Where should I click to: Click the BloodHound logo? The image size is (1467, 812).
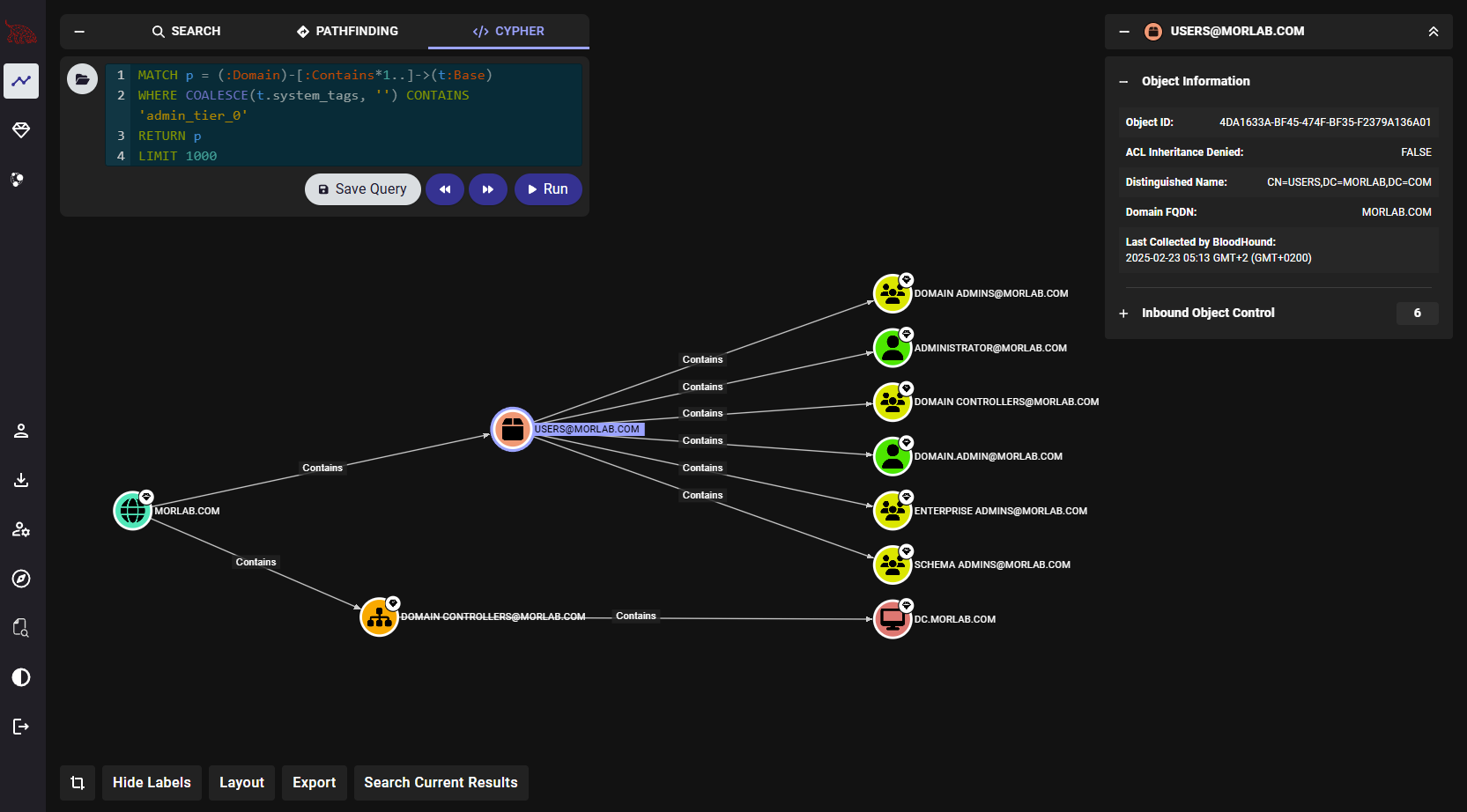[x=21, y=33]
